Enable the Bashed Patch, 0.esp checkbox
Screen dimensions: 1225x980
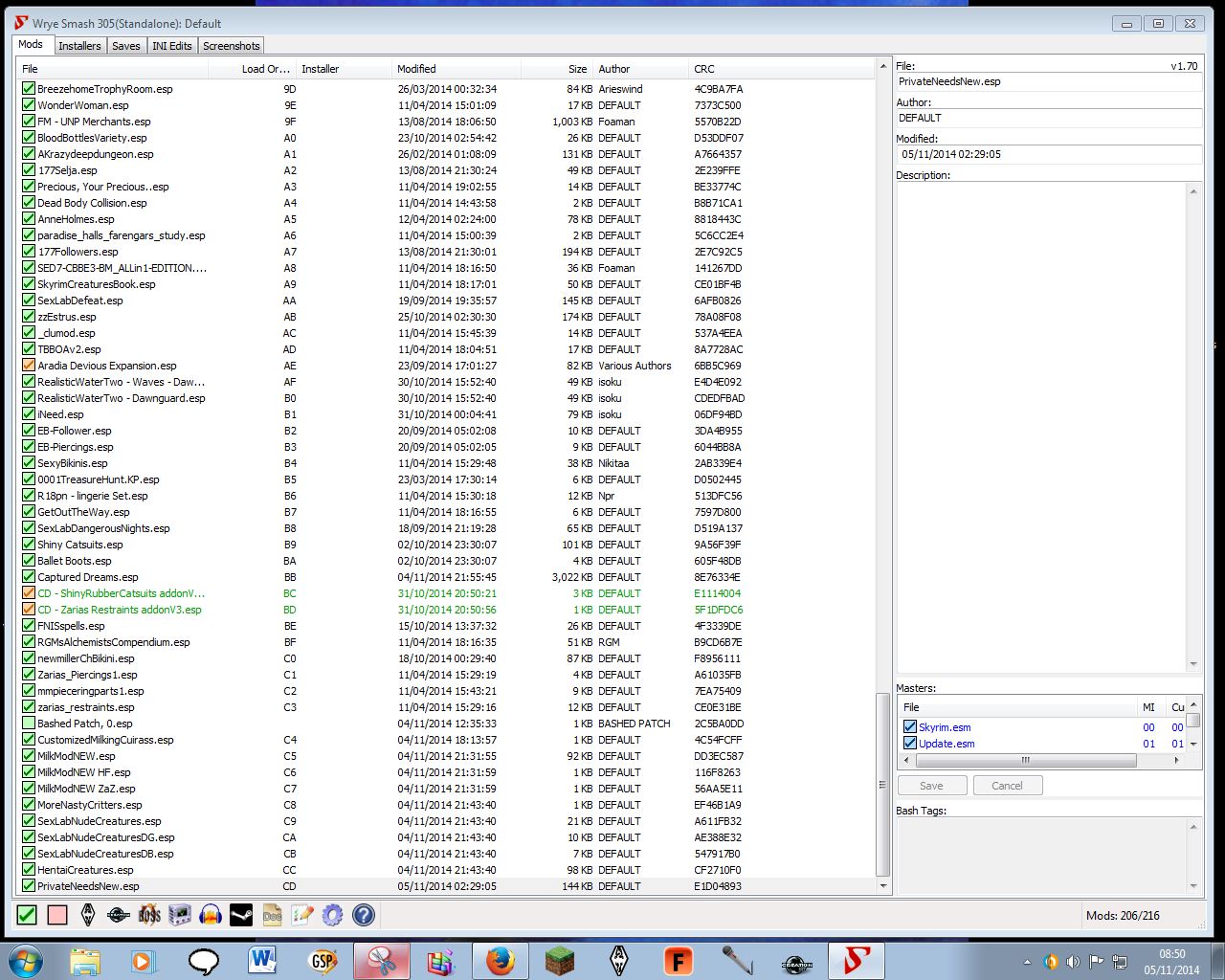tap(29, 724)
